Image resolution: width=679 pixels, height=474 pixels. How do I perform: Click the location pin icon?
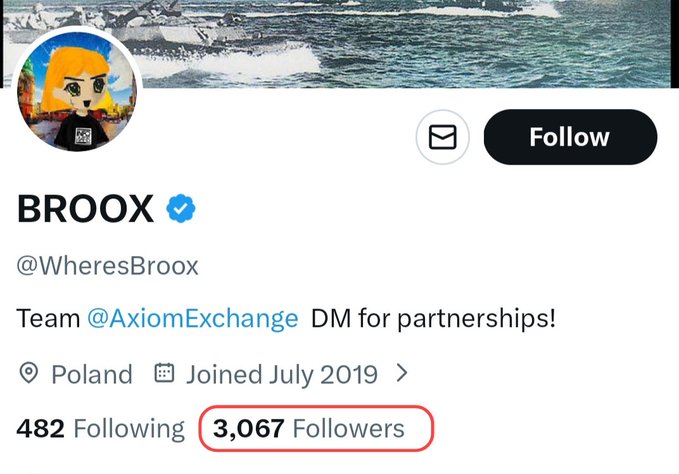tap(29, 374)
